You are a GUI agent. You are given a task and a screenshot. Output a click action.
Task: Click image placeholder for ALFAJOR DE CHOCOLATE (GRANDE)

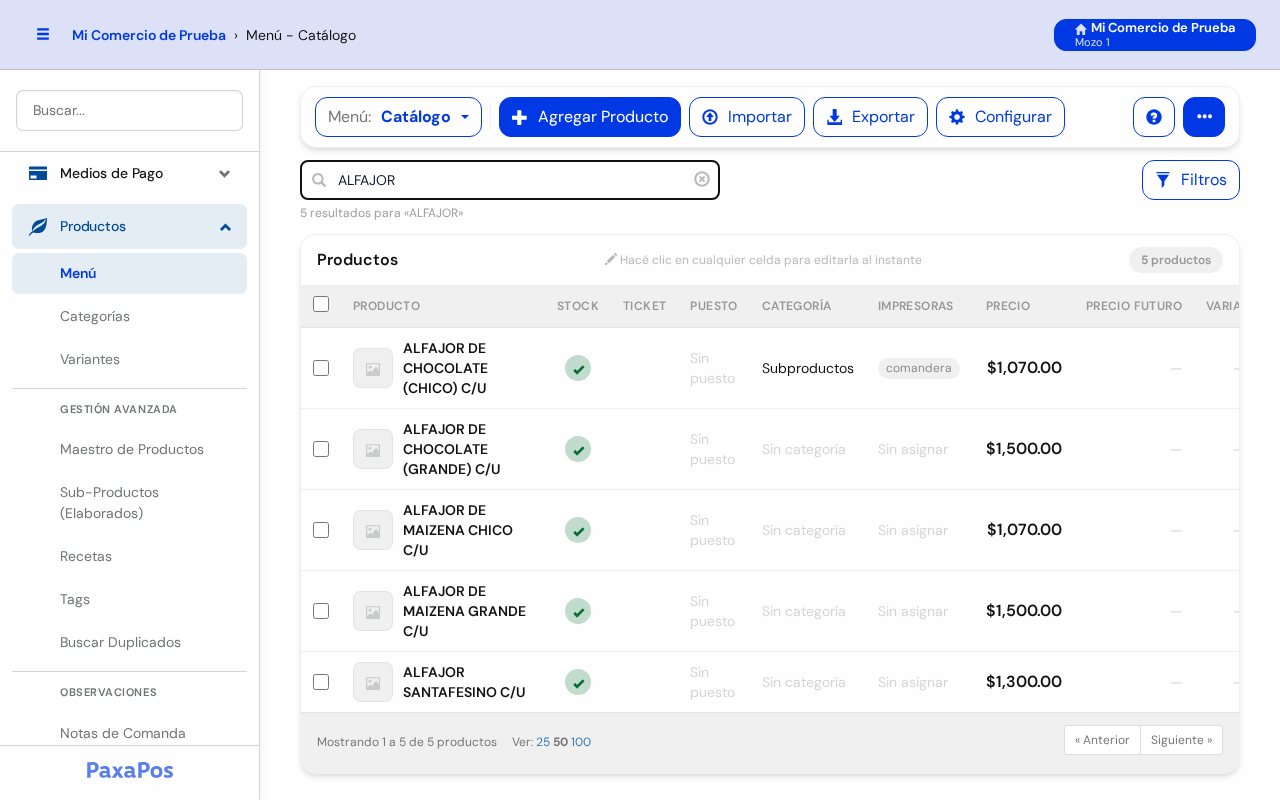pyautogui.click(x=373, y=449)
